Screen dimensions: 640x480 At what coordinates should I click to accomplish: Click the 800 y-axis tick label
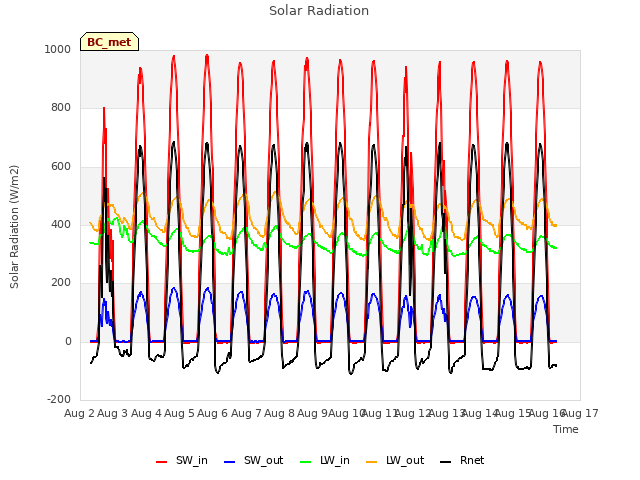(x=61, y=108)
